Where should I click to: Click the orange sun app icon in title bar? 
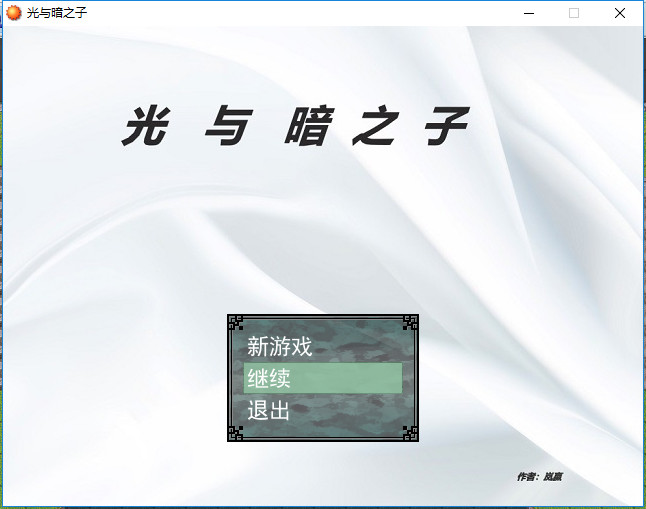(x=14, y=13)
